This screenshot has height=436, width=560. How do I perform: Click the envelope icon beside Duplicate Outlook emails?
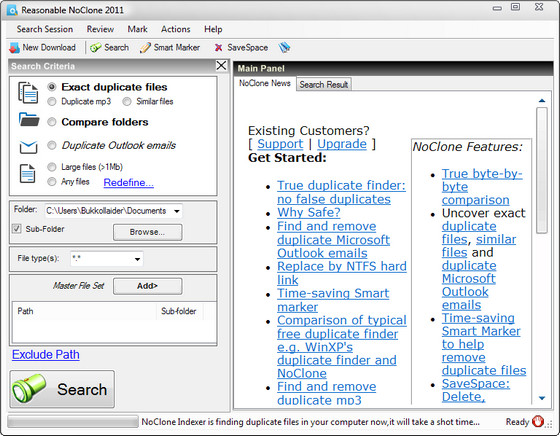[x=28, y=147]
